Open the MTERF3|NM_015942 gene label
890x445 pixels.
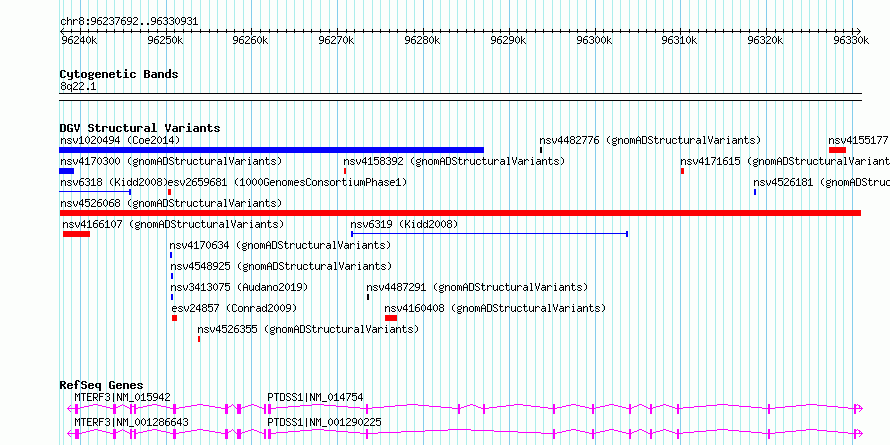[x=122, y=397]
